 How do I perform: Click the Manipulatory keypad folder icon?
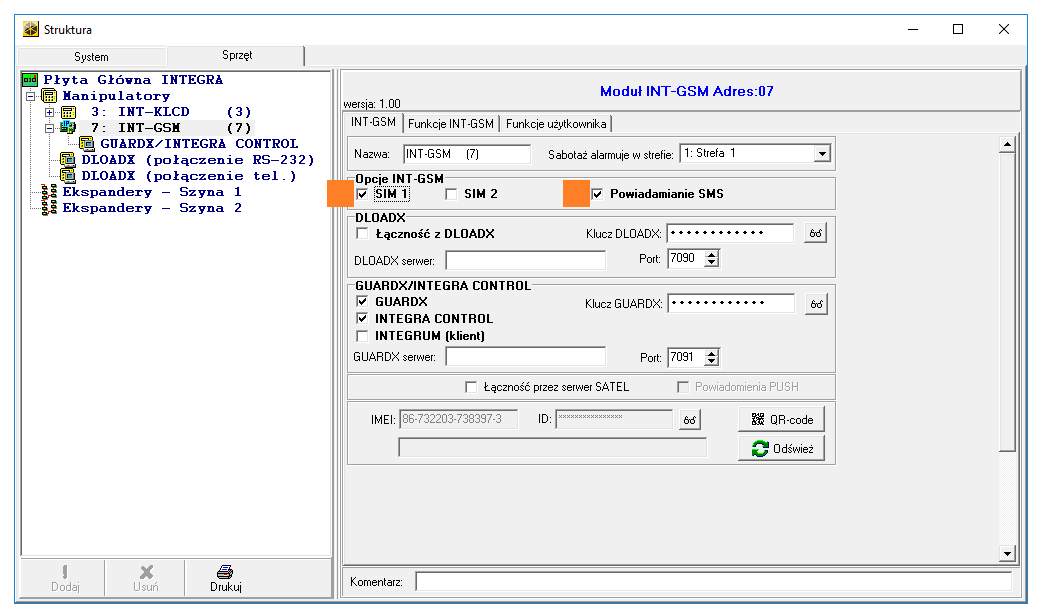(x=49, y=96)
